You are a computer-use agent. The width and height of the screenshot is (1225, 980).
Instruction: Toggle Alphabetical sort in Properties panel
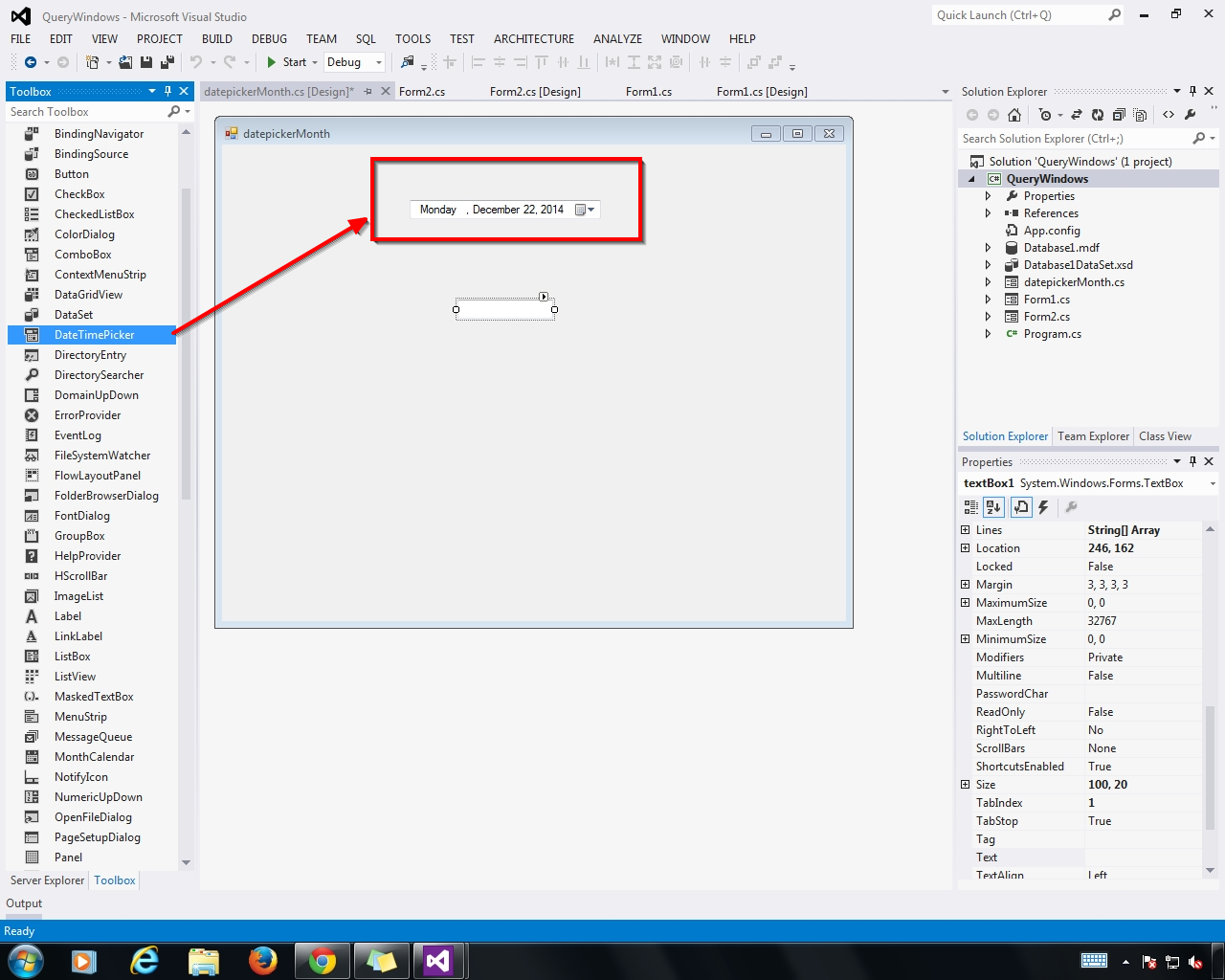pyautogui.click(x=993, y=507)
